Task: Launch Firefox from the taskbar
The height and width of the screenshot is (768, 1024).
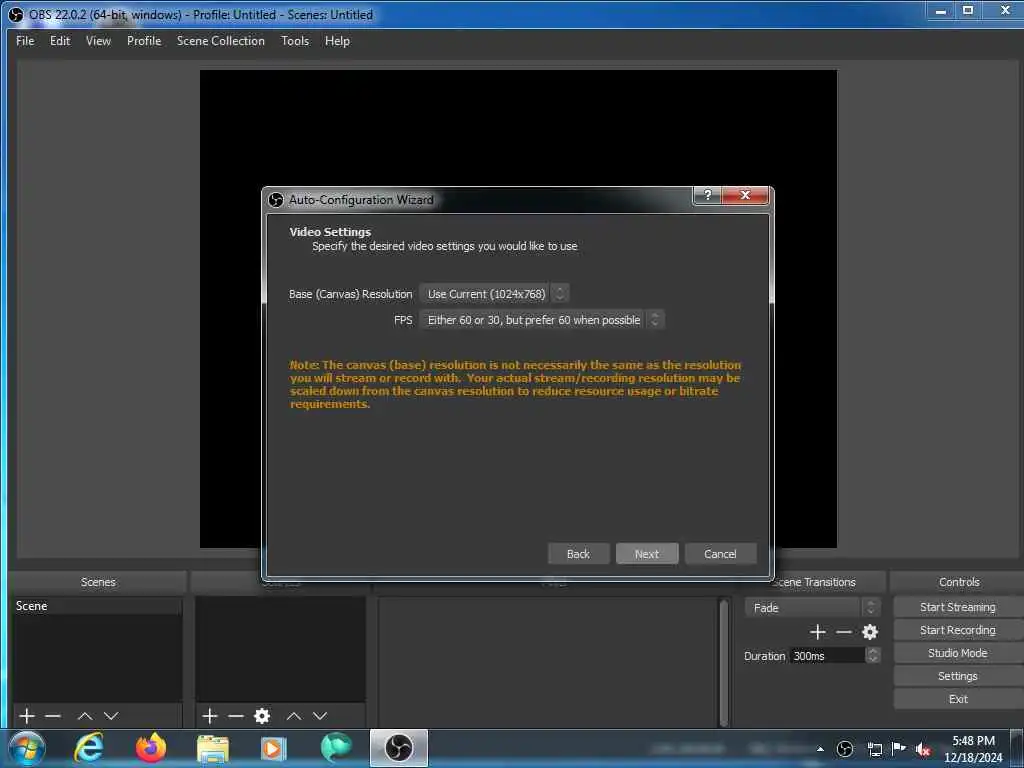Action: click(x=151, y=748)
